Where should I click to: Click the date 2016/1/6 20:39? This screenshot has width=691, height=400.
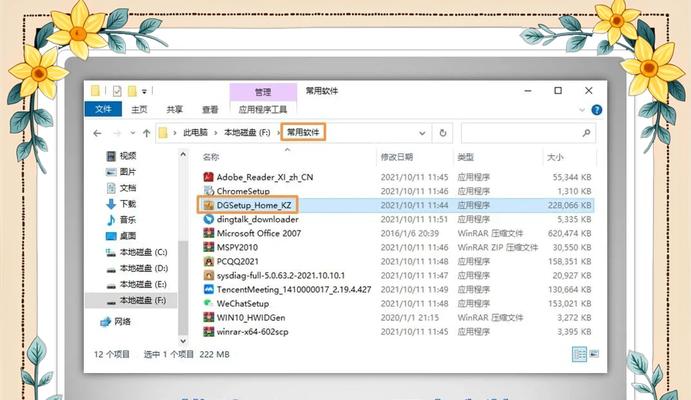(x=410, y=233)
